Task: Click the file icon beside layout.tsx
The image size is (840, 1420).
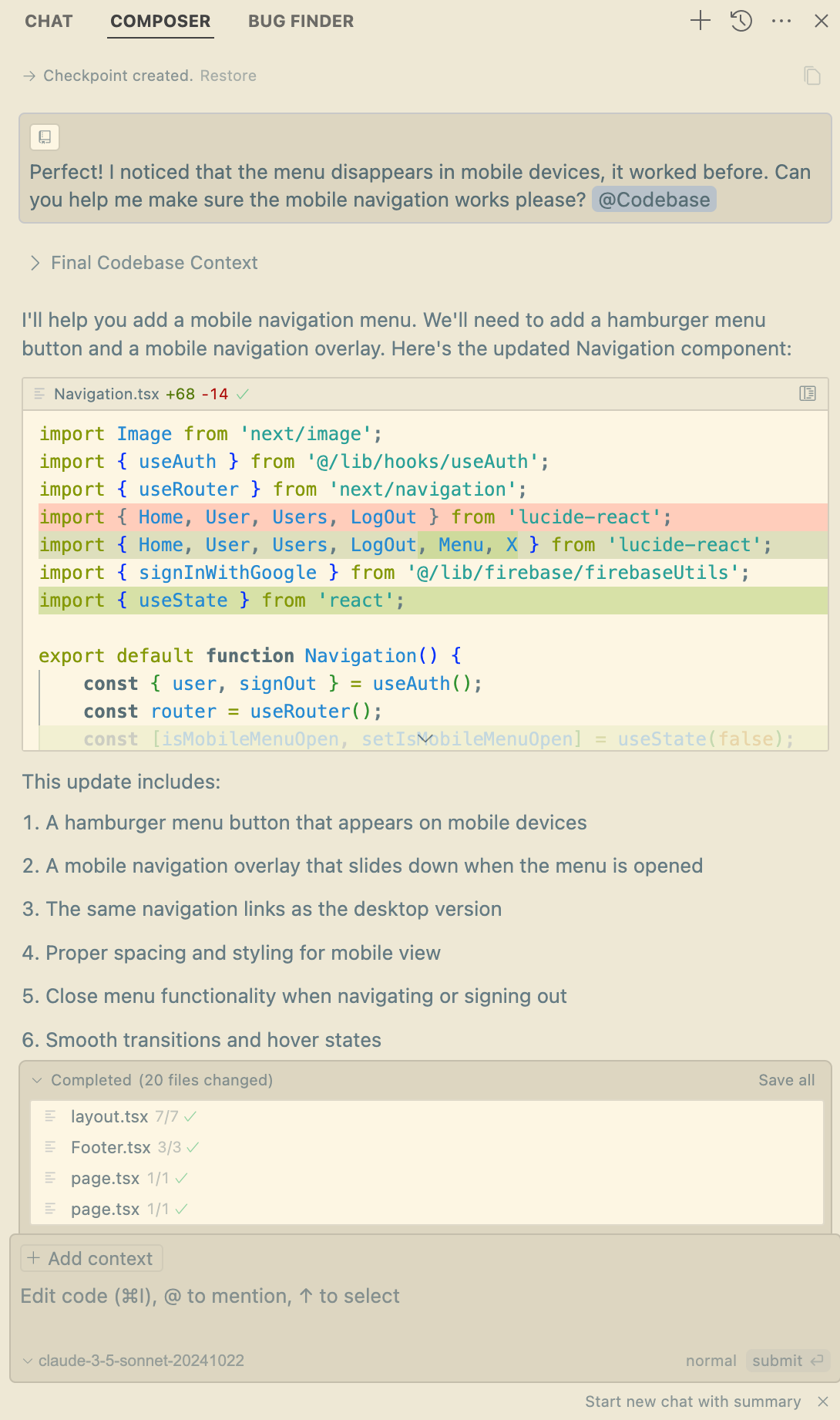Action: pyautogui.click(x=50, y=1116)
